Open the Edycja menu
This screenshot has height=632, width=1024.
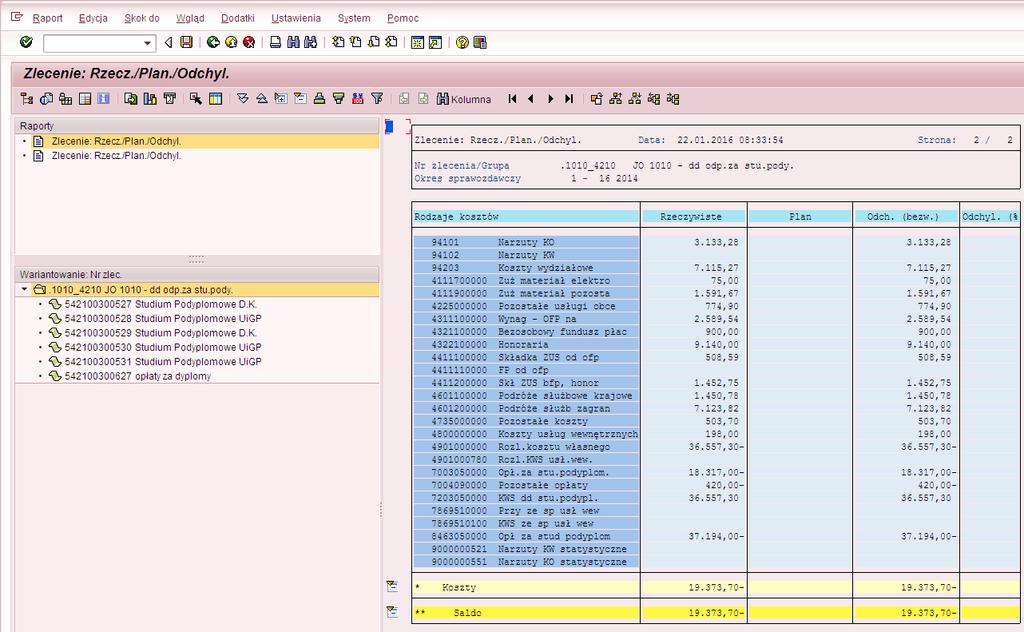[x=93, y=18]
